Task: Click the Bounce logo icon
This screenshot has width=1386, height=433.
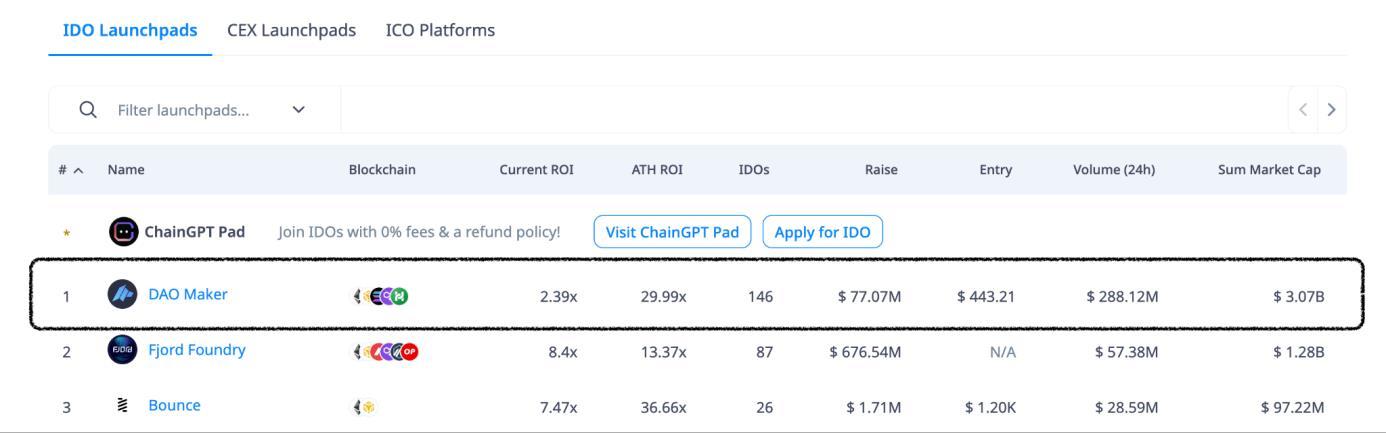Action: click(x=122, y=406)
